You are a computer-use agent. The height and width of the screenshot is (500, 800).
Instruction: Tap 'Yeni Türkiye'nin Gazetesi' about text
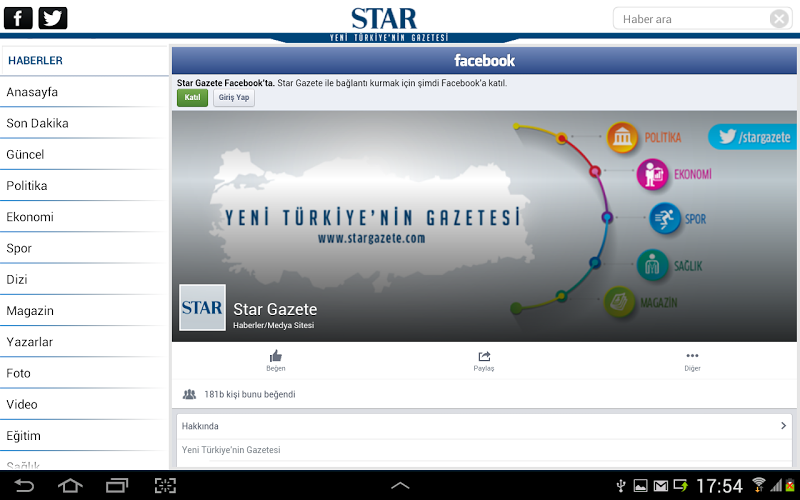231,450
